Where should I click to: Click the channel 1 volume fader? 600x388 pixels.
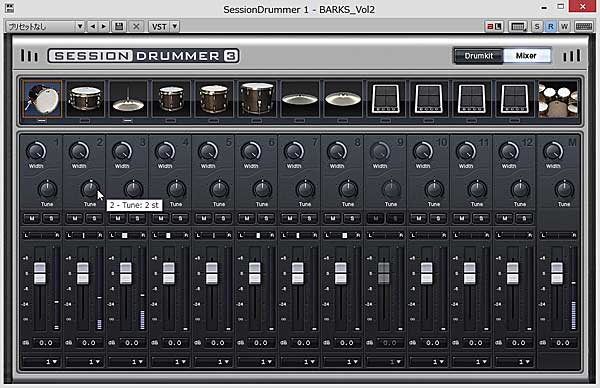[40, 273]
